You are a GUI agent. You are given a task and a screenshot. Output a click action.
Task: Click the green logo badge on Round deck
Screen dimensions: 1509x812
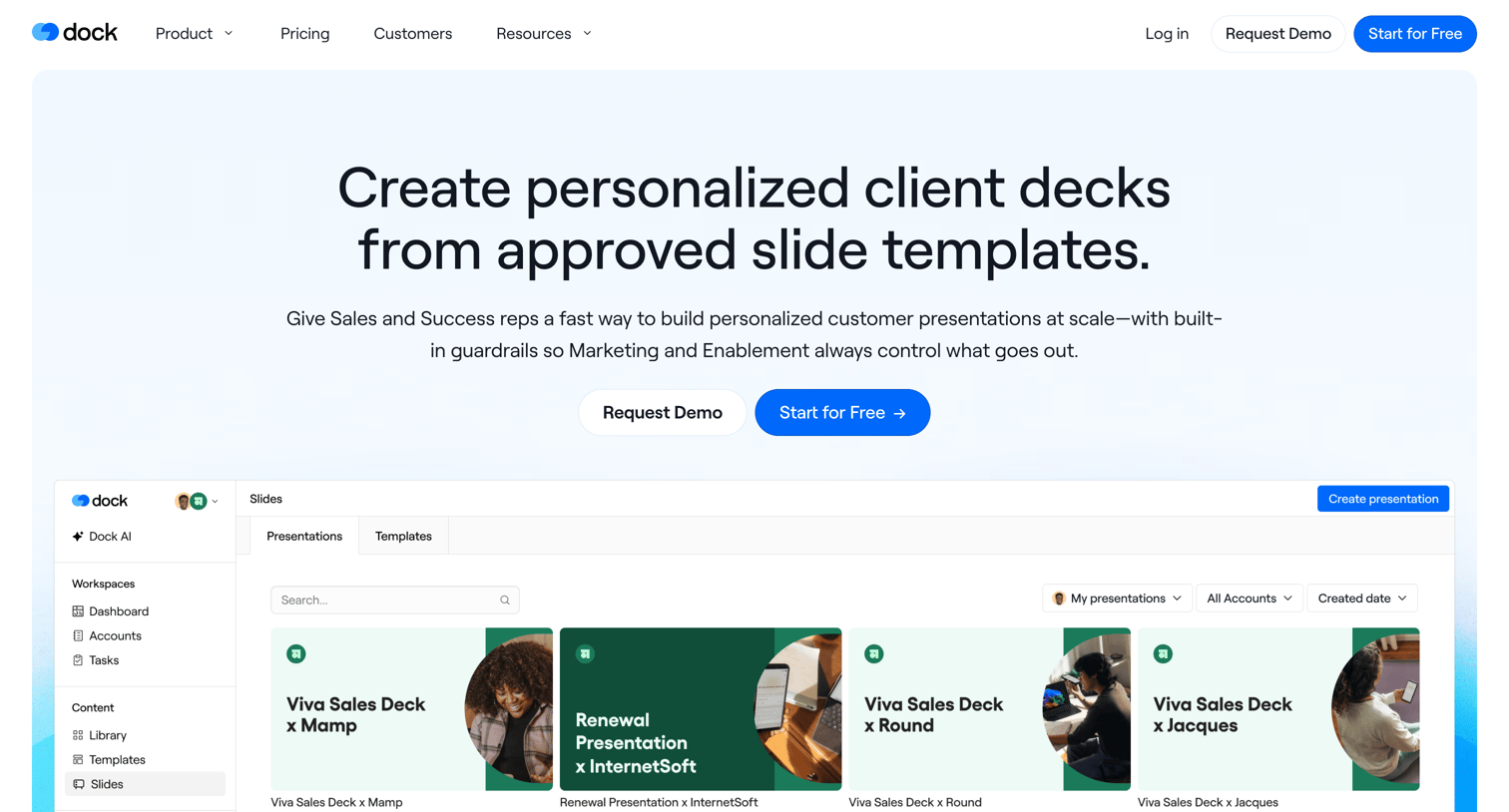click(x=874, y=654)
